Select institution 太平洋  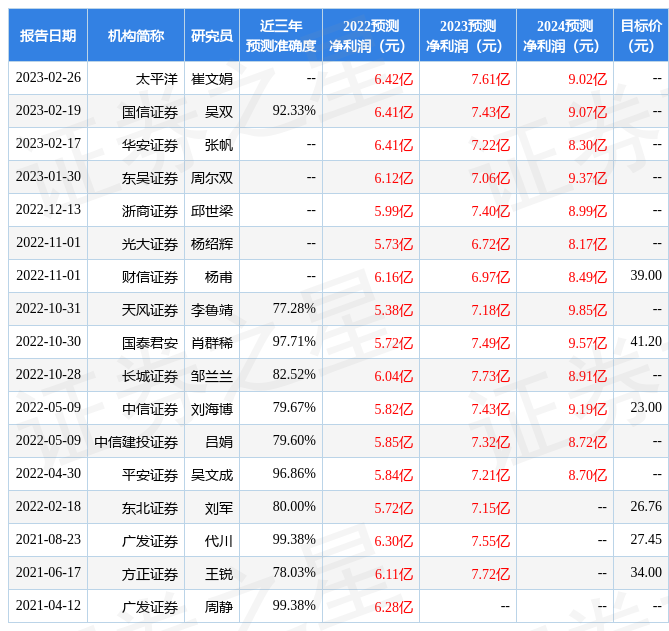[x=156, y=79]
